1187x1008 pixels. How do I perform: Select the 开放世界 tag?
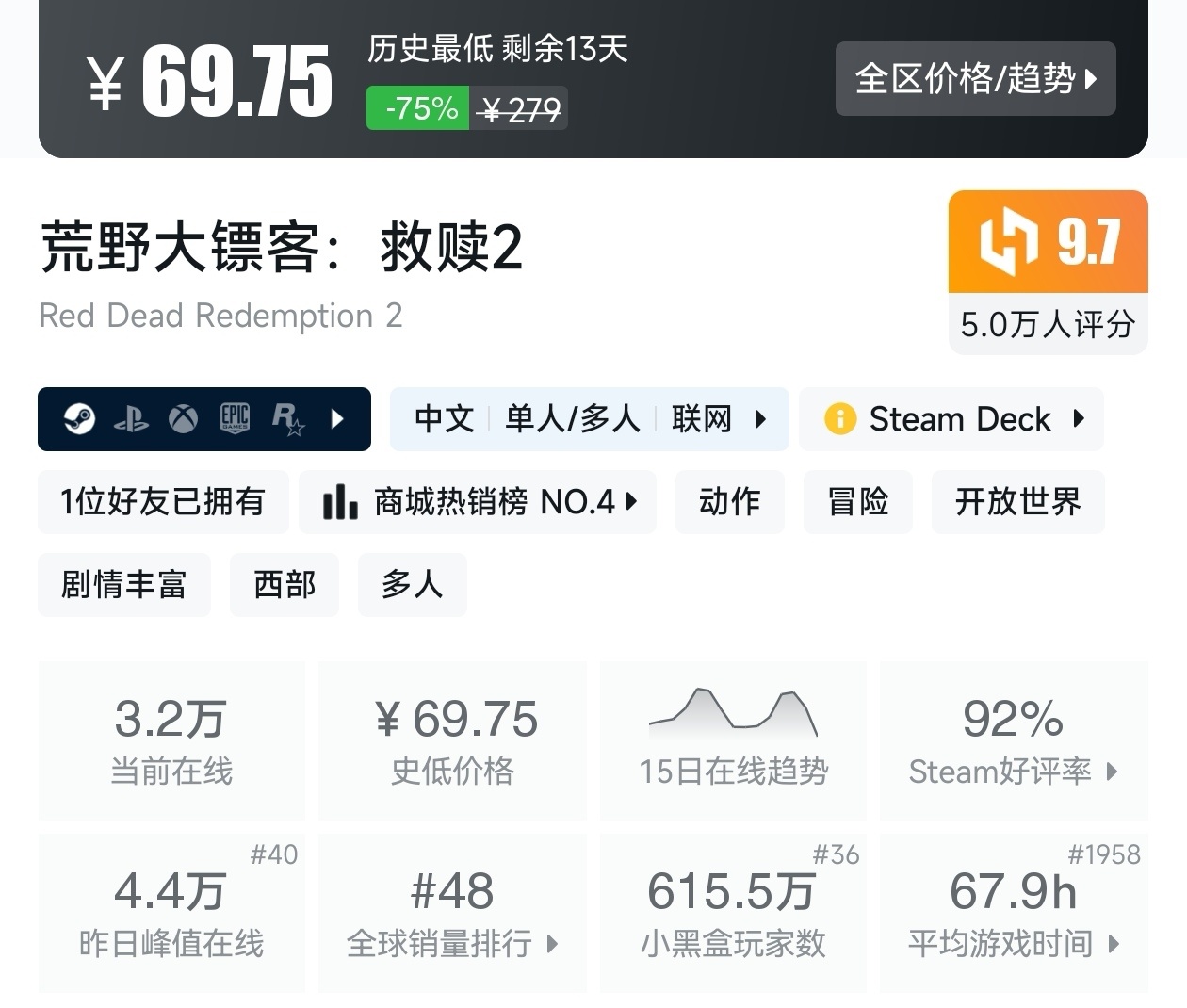coord(1018,502)
